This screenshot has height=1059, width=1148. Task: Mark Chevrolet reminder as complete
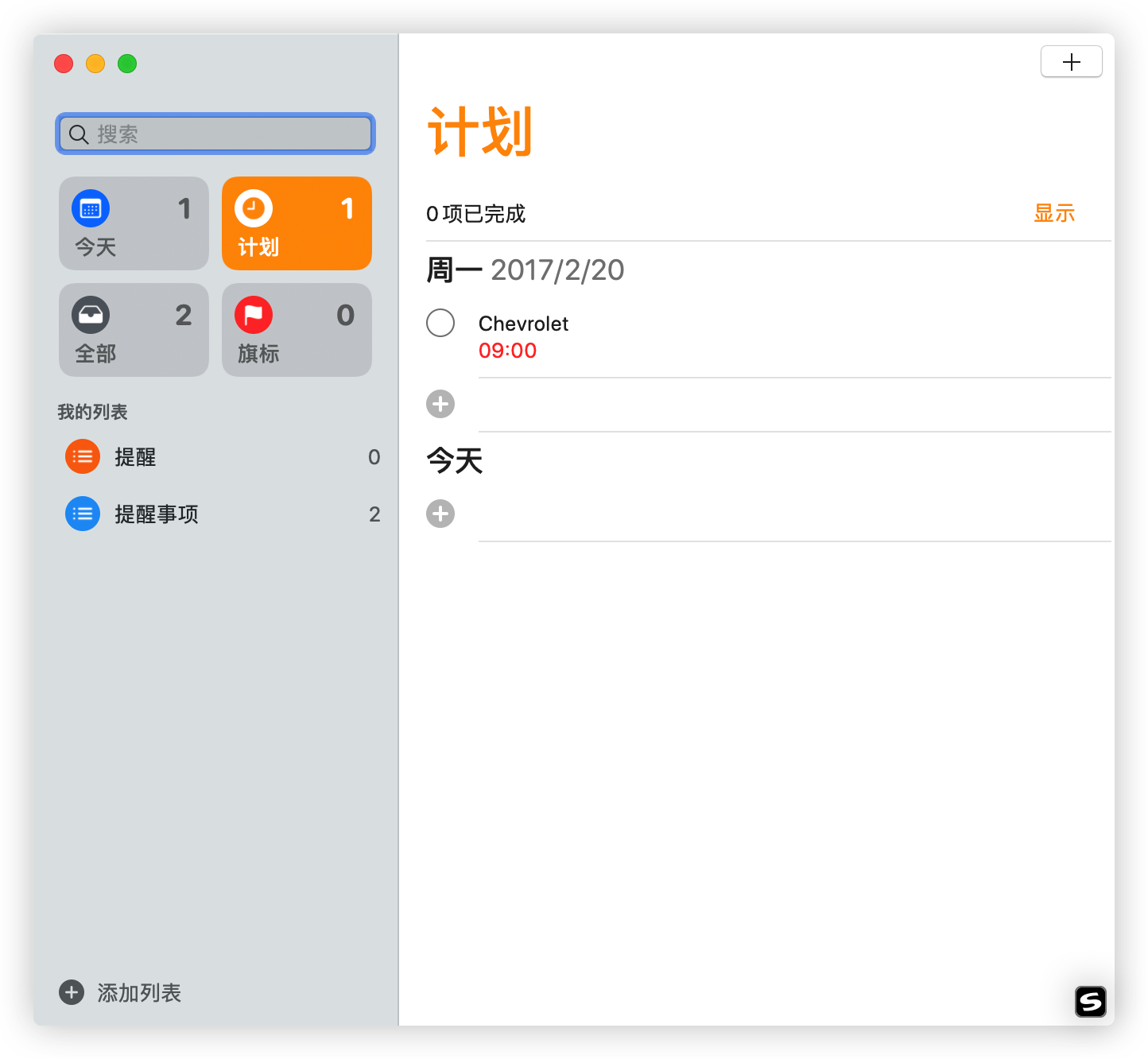click(440, 324)
